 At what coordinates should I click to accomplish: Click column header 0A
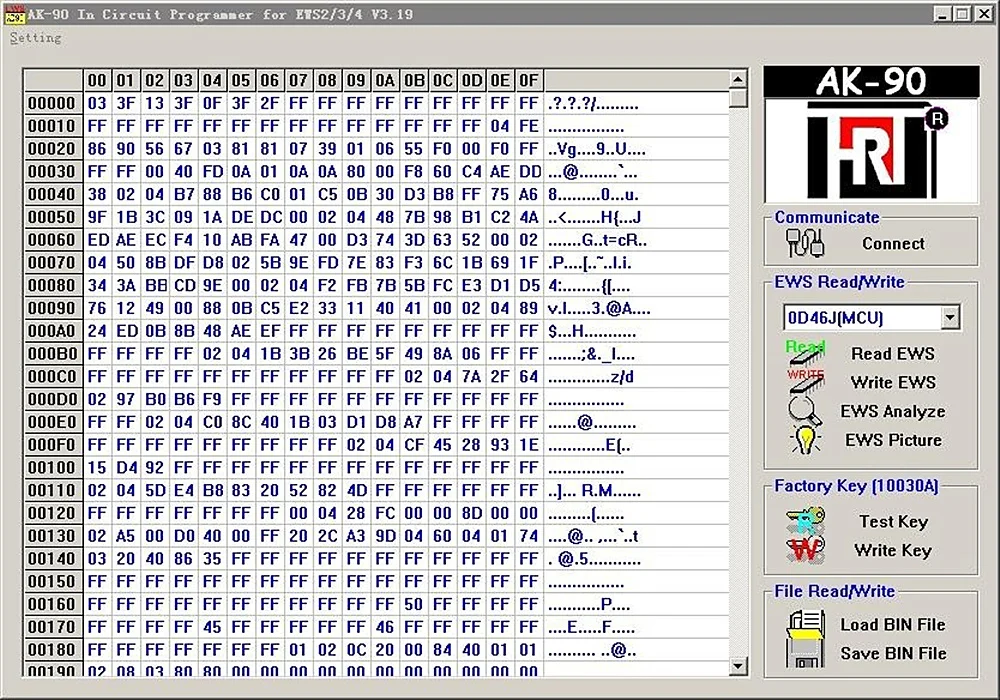click(385, 80)
